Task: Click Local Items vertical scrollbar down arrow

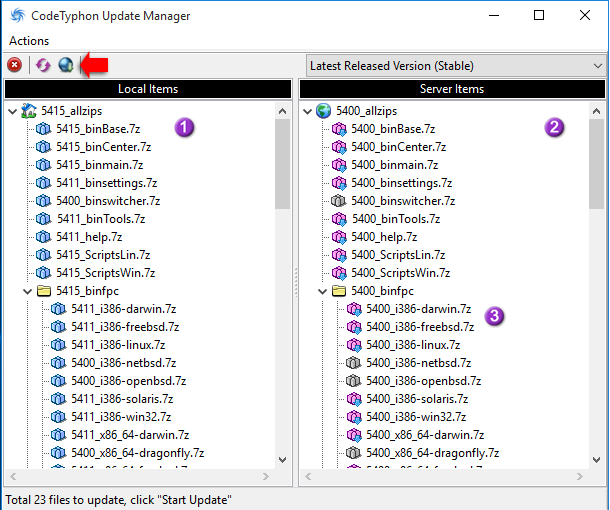Action: (283, 460)
